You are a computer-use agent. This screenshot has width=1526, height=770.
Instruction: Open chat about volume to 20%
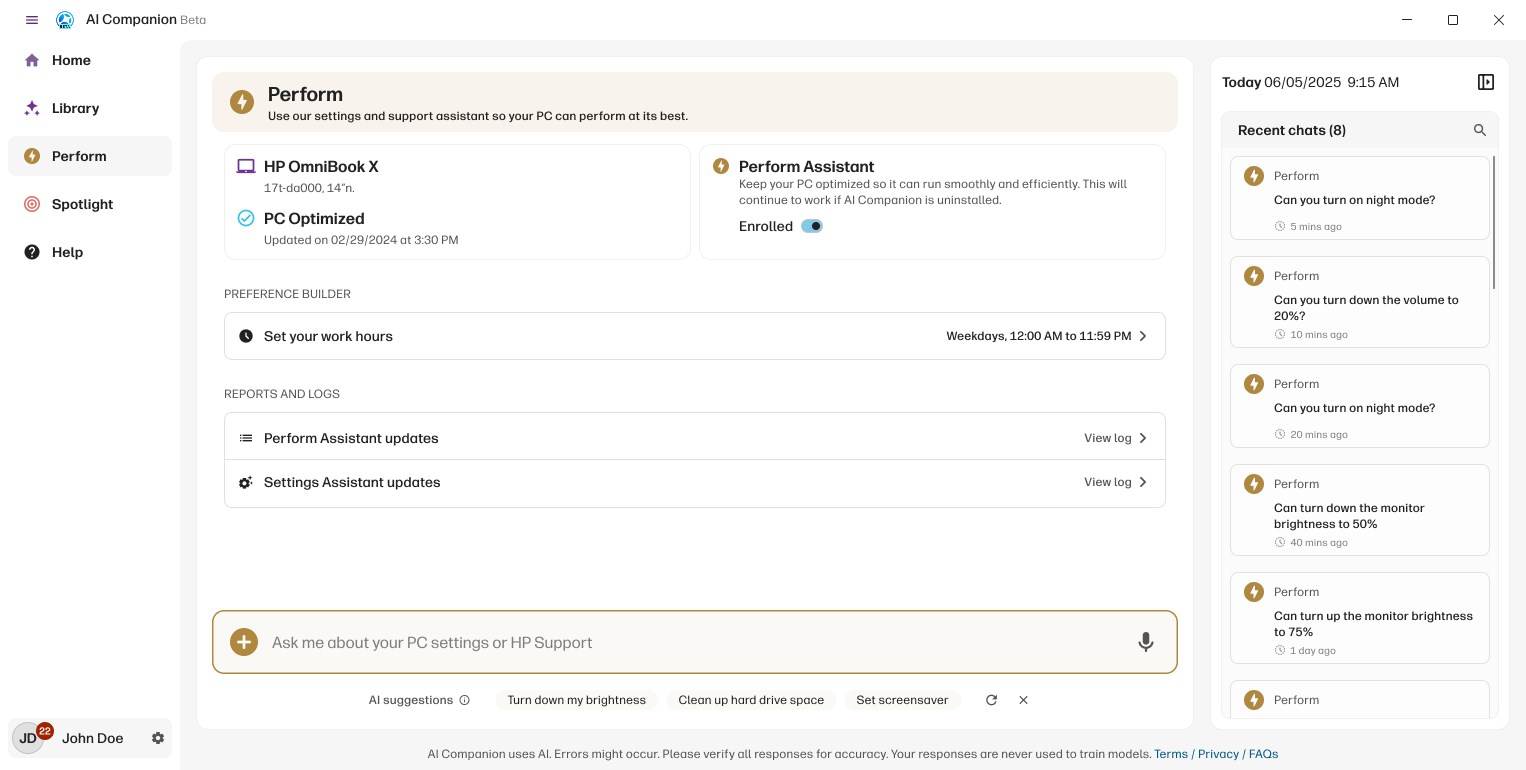point(1360,302)
